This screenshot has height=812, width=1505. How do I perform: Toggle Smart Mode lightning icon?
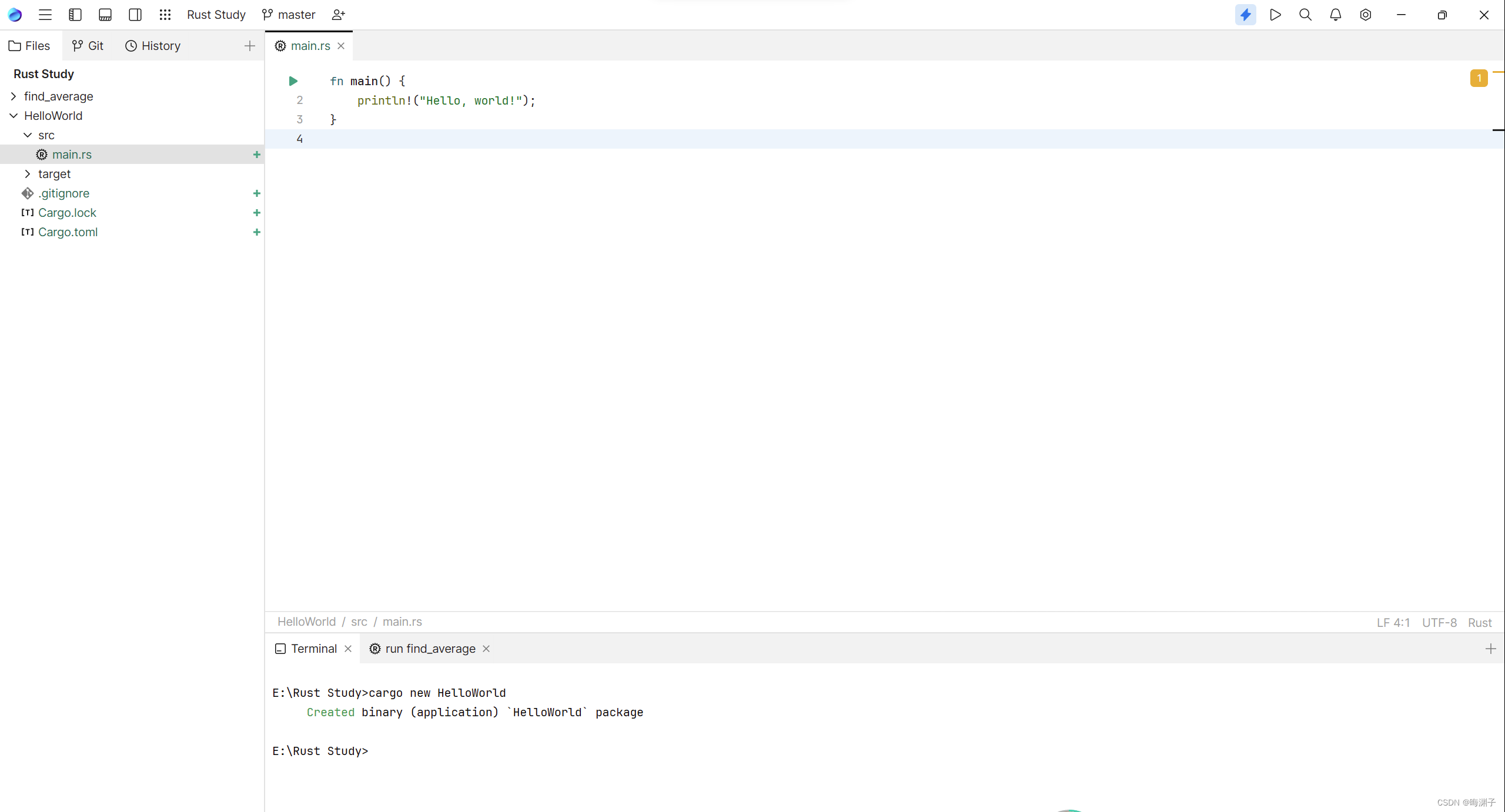coord(1245,15)
